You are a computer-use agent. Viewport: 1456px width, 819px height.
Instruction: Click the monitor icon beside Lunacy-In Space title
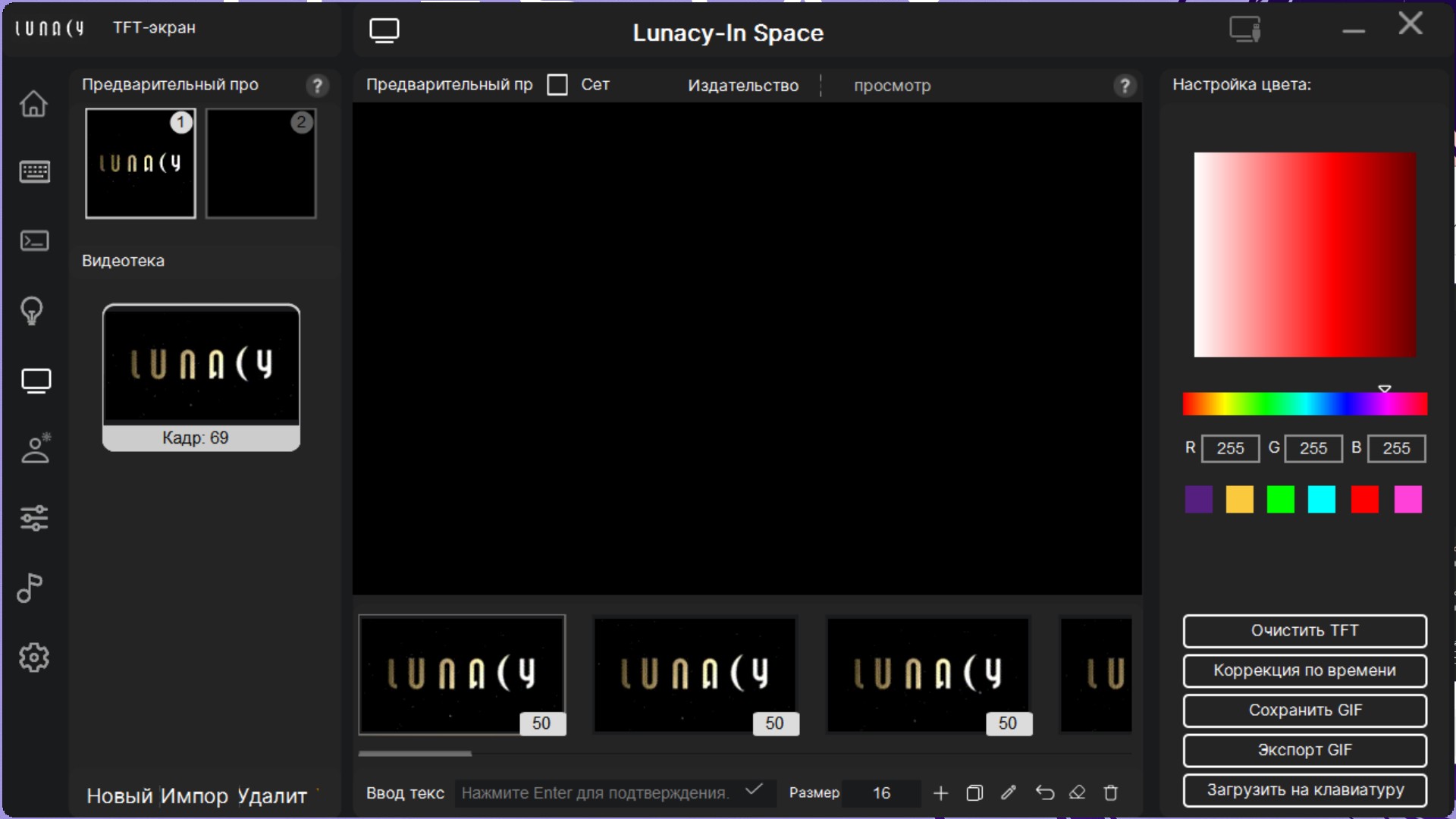(x=384, y=31)
